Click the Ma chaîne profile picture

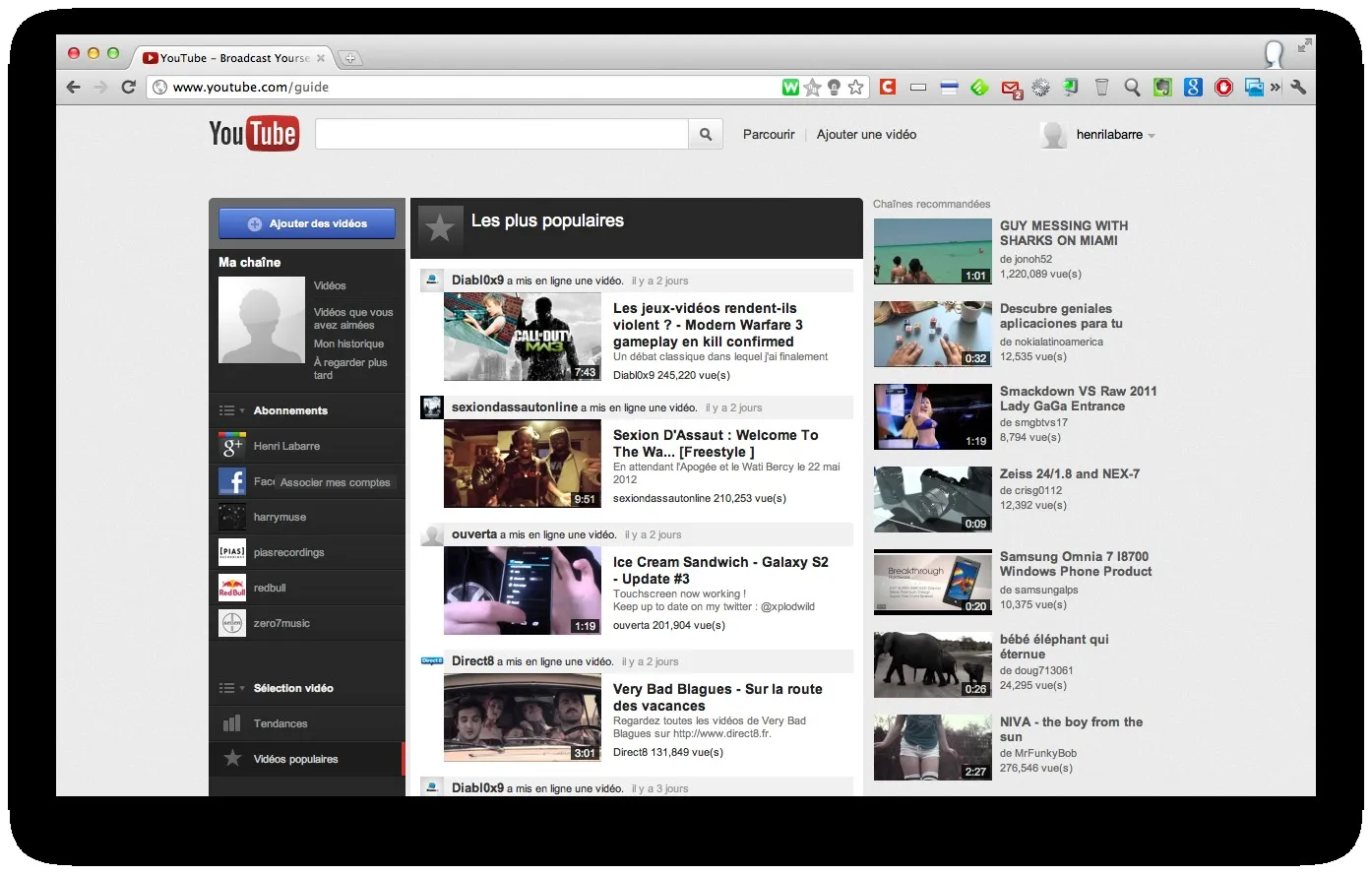(x=262, y=320)
